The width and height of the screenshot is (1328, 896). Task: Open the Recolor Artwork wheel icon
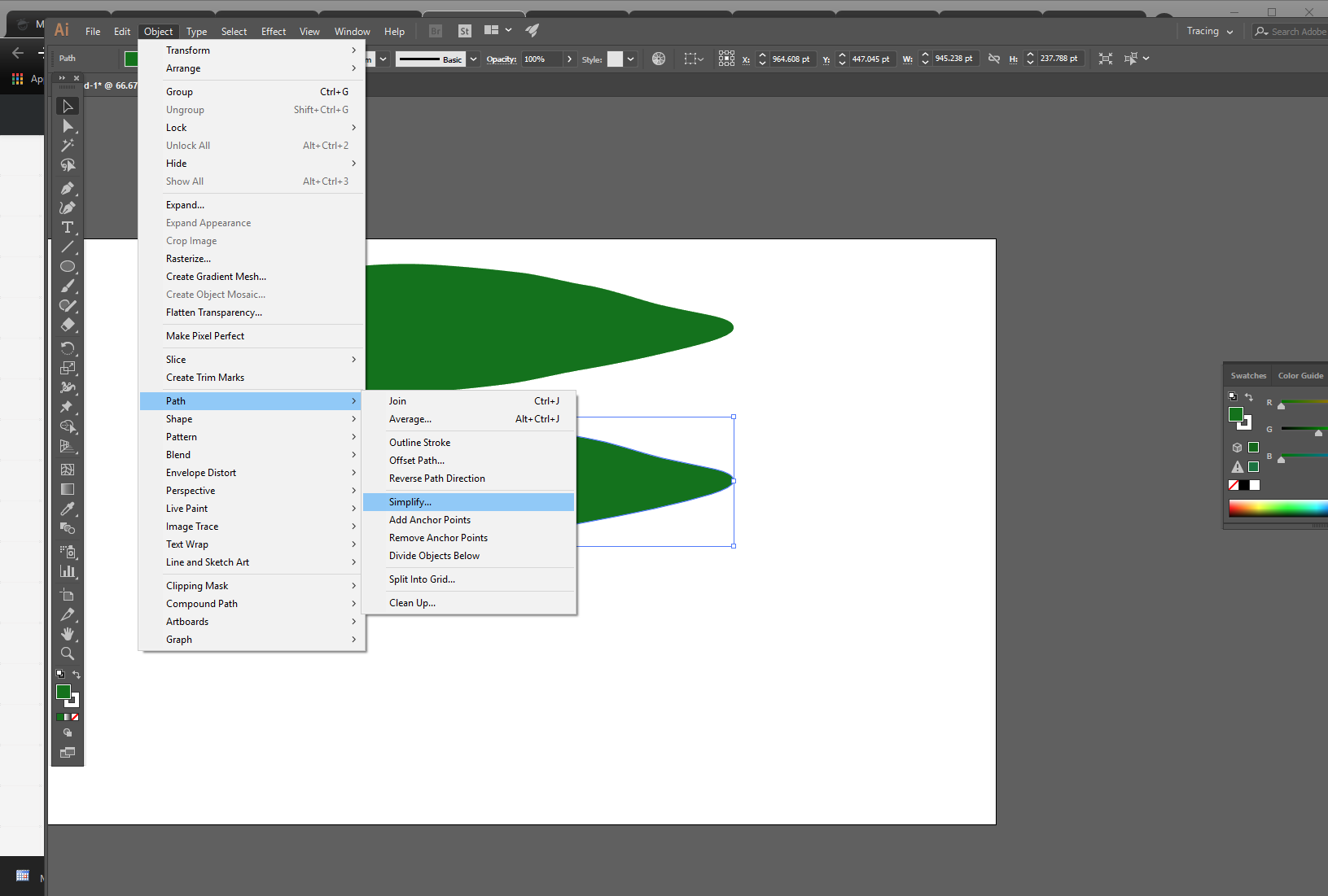659,59
